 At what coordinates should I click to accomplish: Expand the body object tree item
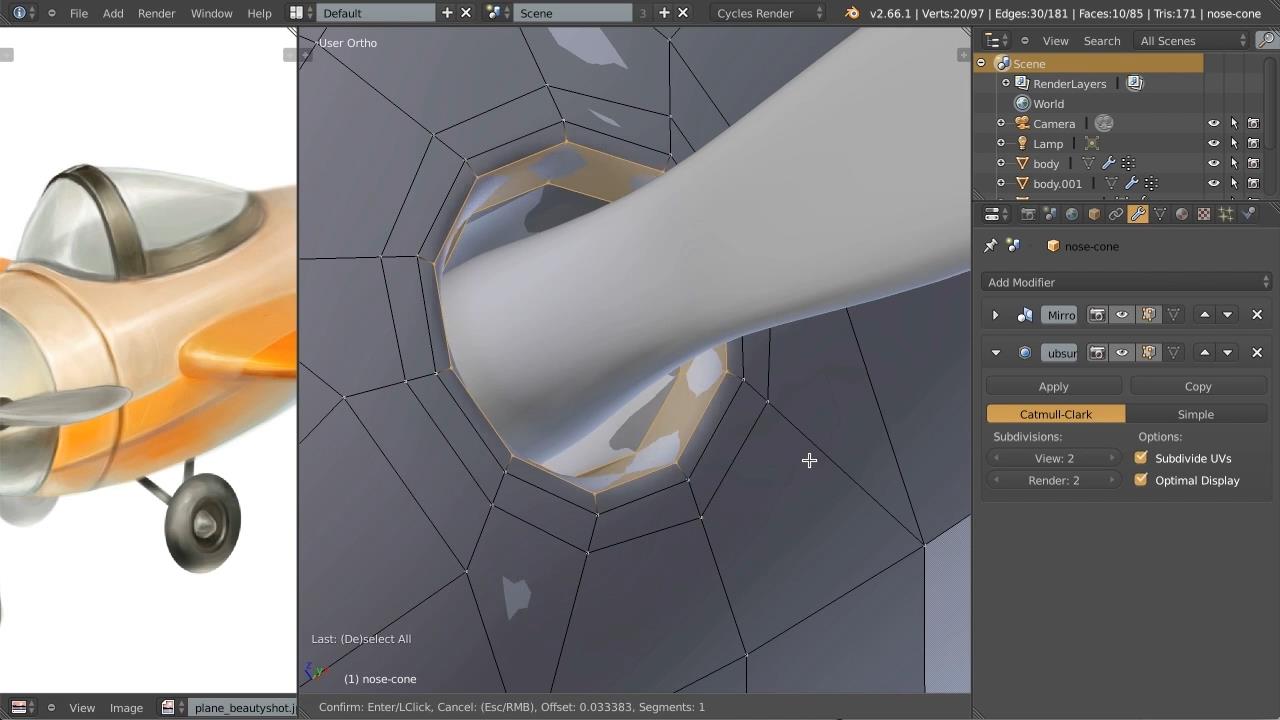1001,163
